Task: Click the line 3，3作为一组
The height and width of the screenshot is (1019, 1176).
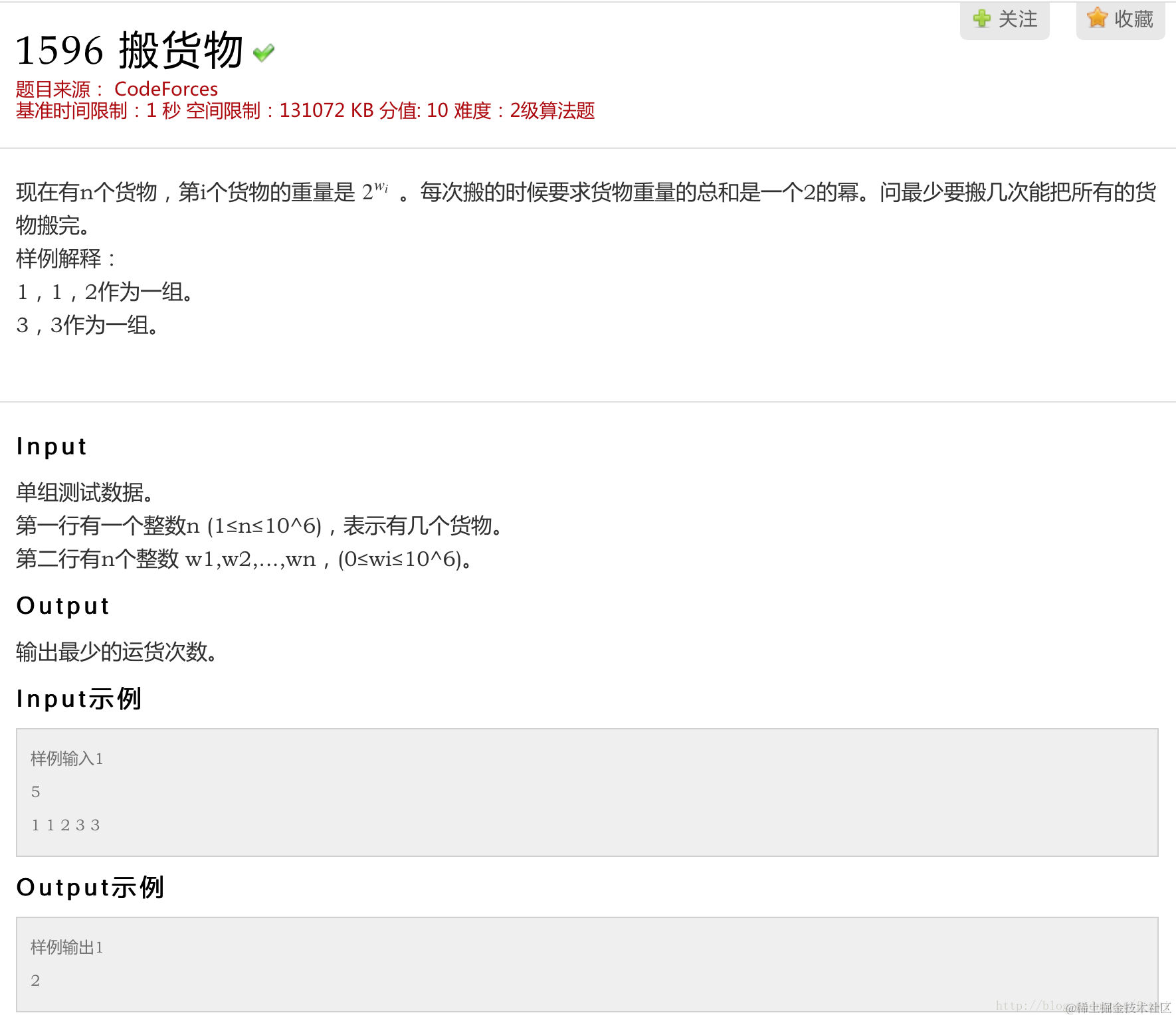Action: (88, 325)
